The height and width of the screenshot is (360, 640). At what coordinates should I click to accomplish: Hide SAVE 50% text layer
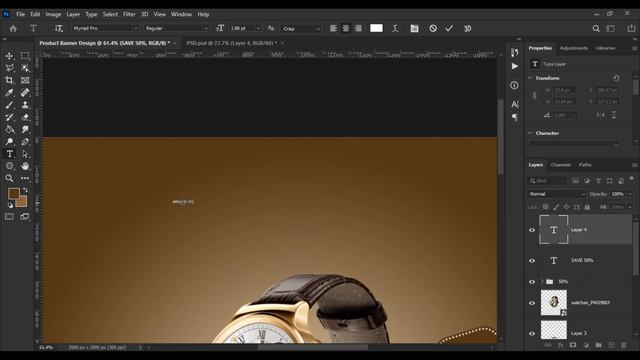pyautogui.click(x=532, y=260)
